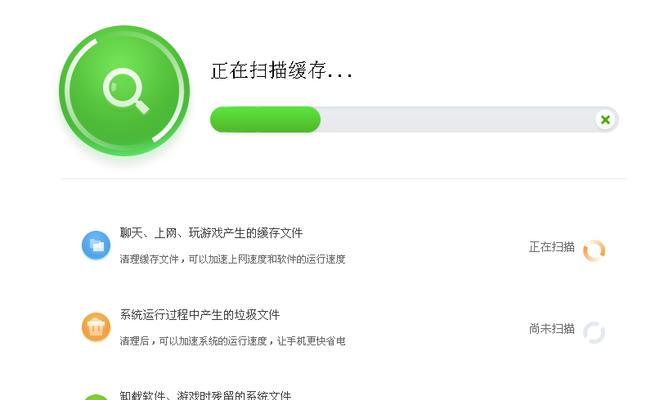Image resolution: width=651 pixels, height=400 pixels.
Task: Click the 正在扫描 status label
Action: click(x=552, y=247)
